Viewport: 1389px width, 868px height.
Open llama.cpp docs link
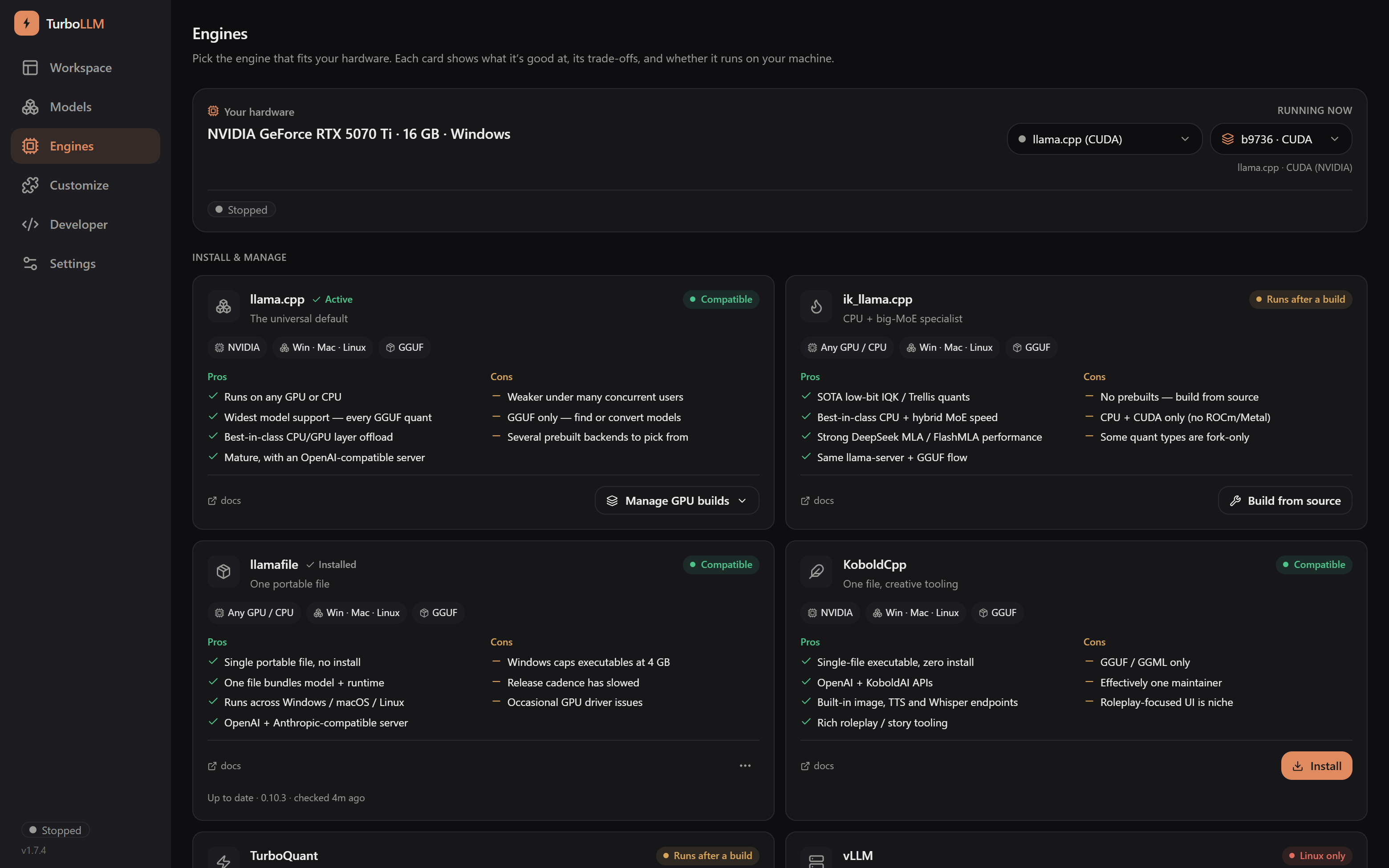coord(224,501)
